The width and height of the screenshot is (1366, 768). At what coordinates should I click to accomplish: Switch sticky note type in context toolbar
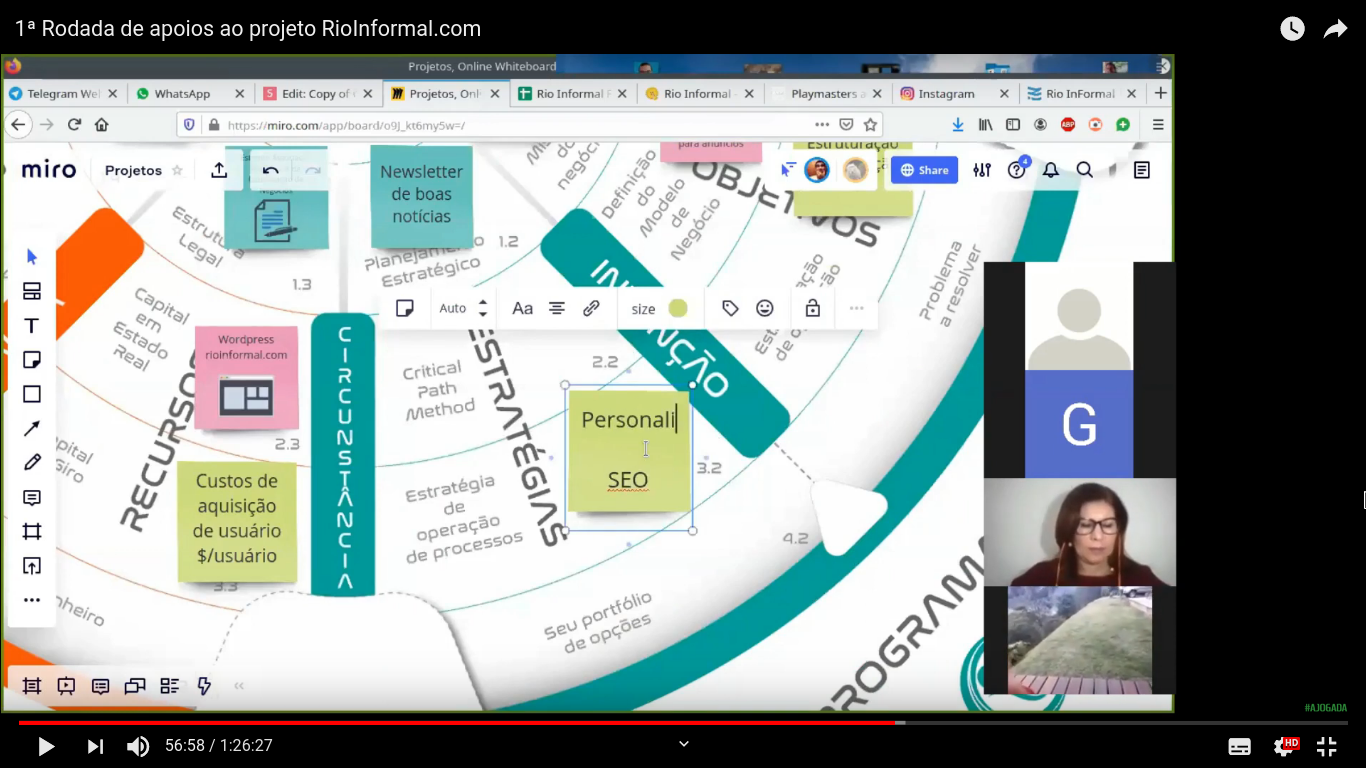[x=405, y=308]
